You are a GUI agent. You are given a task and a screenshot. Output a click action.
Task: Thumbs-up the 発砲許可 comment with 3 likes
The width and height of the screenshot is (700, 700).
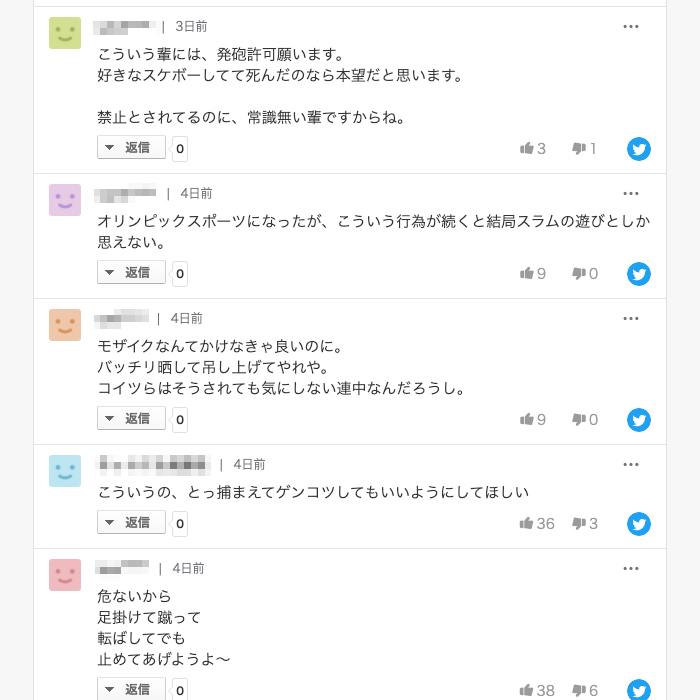click(x=527, y=149)
